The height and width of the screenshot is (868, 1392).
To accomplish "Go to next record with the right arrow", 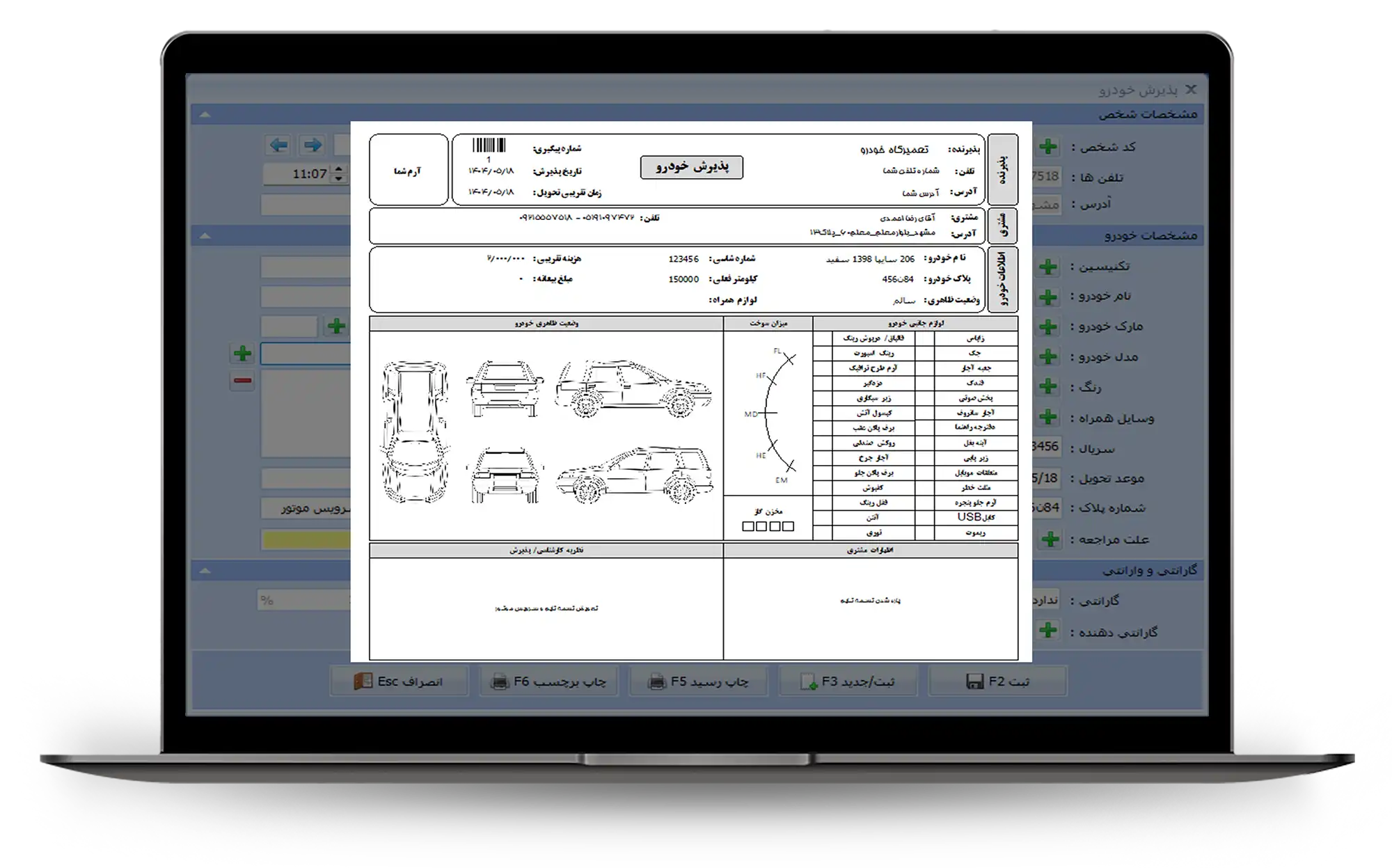I will click(313, 145).
